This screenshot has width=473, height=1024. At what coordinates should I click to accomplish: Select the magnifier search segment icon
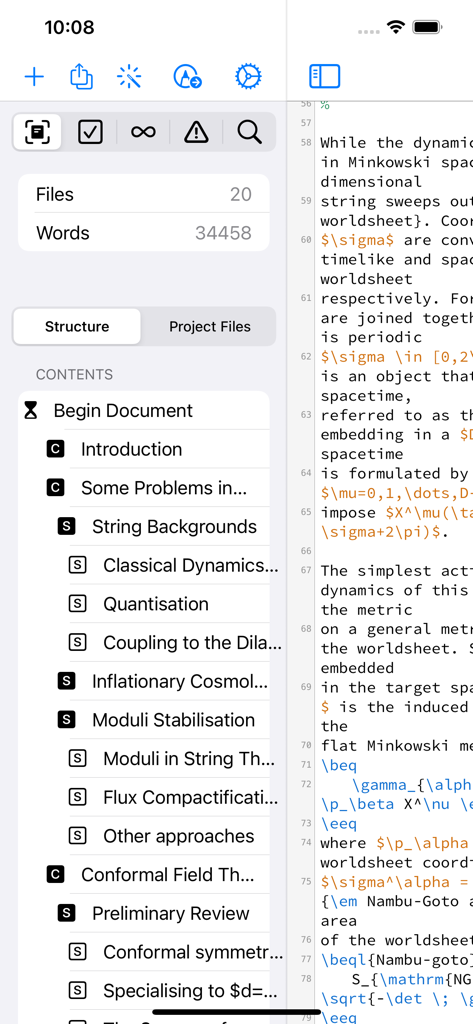249,133
